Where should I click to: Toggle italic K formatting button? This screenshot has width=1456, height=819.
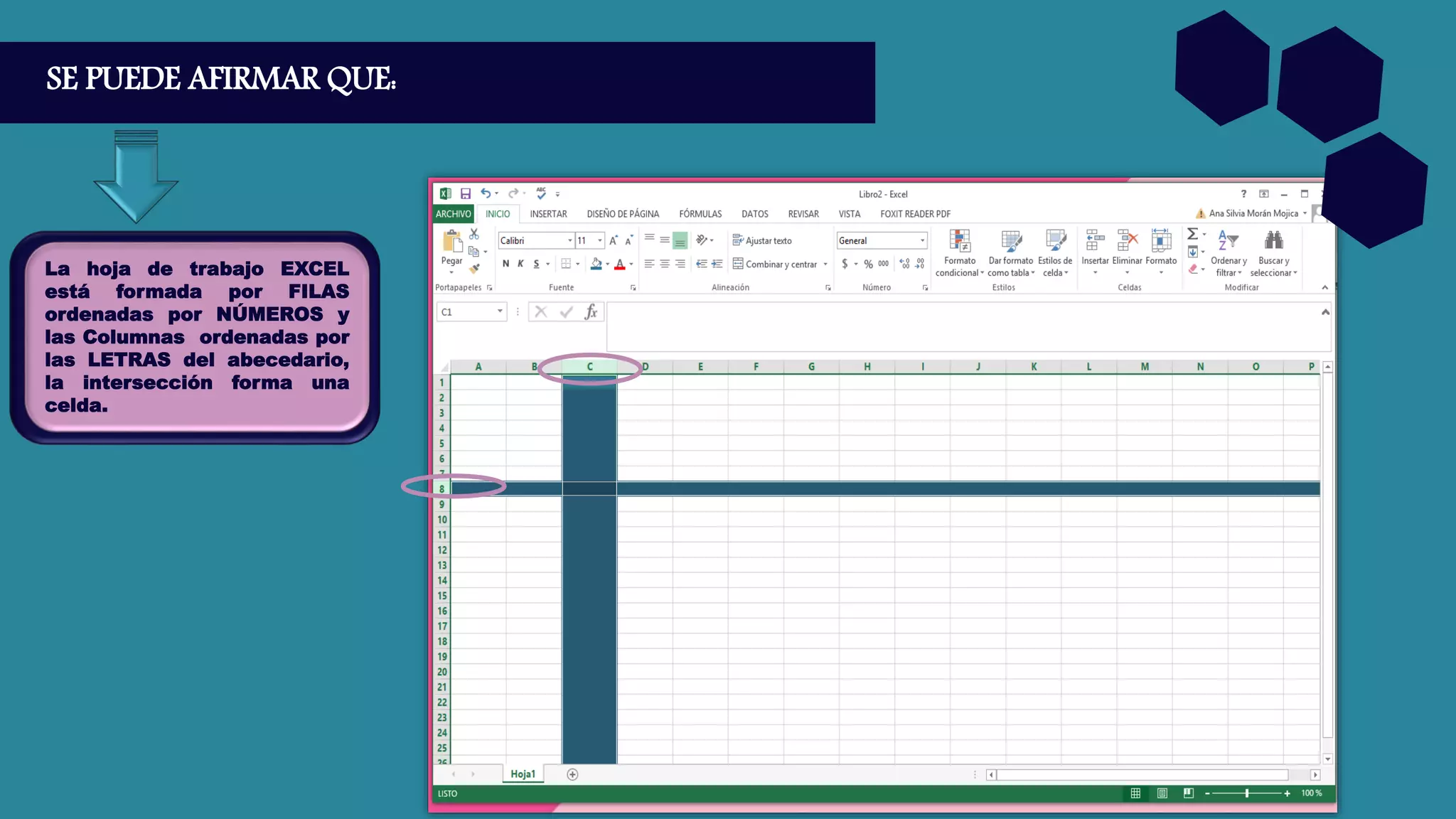tap(520, 264)
